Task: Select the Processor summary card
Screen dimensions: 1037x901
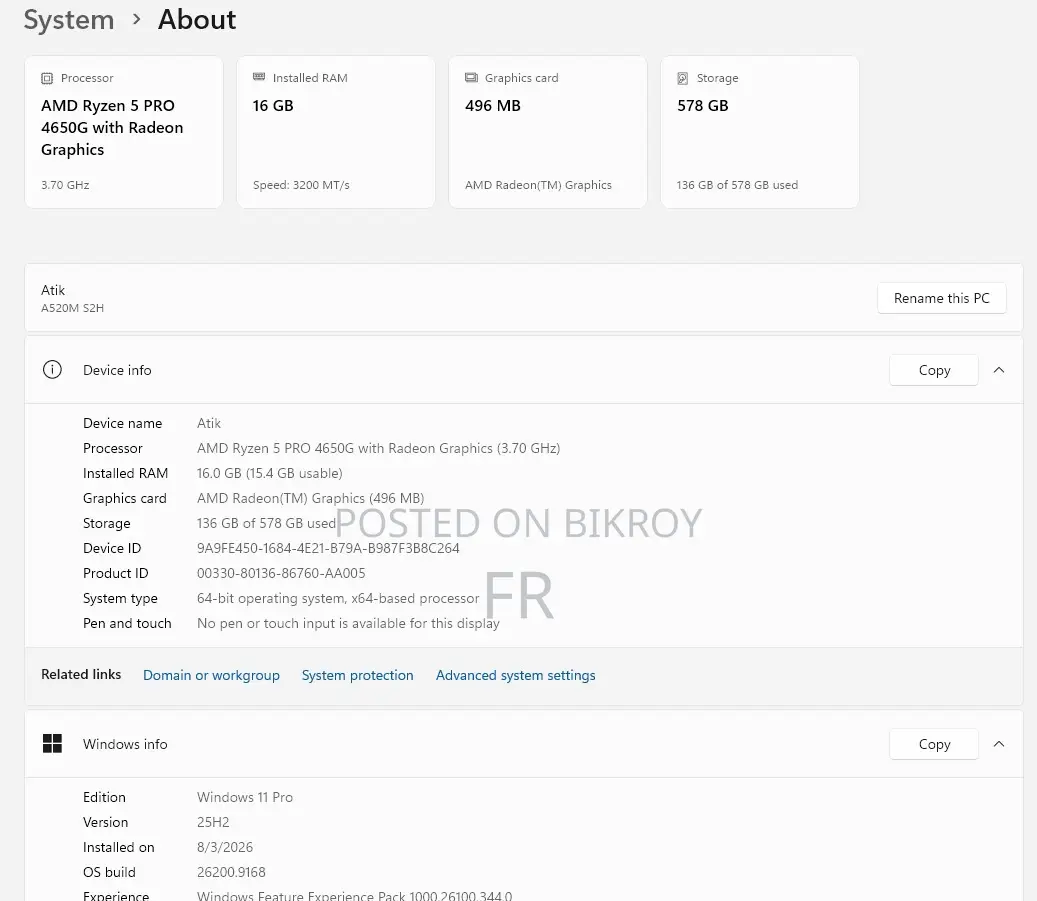Action: (124, 132)
